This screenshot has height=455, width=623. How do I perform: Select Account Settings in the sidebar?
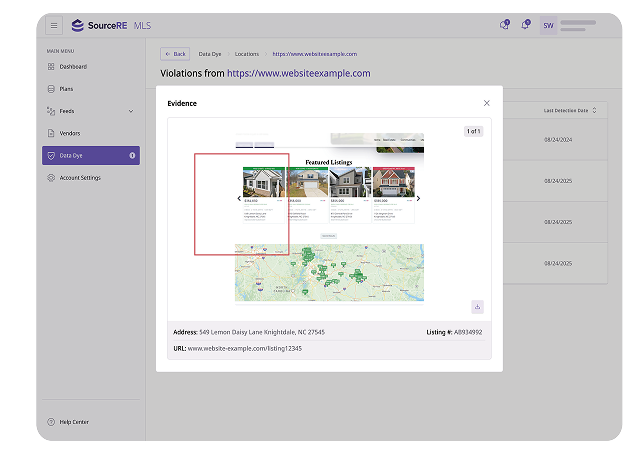click(x=79, y=178)
